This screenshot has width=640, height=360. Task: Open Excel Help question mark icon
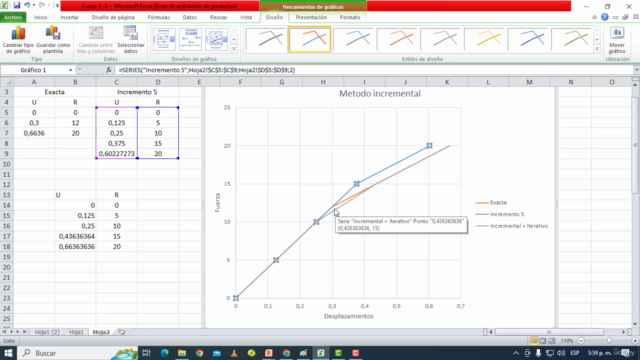tap(604, 17)
